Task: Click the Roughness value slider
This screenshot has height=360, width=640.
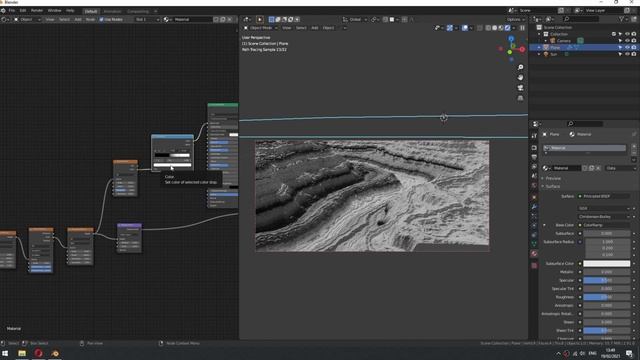Action: [607, 297]
